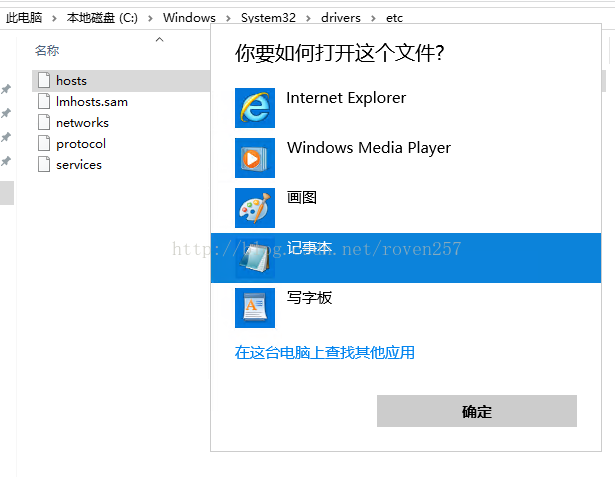Image resolution: width=615 pixels, height=477 pixels.
Task: Go to 此电脑 in breadcrumb
Action: 24,18
